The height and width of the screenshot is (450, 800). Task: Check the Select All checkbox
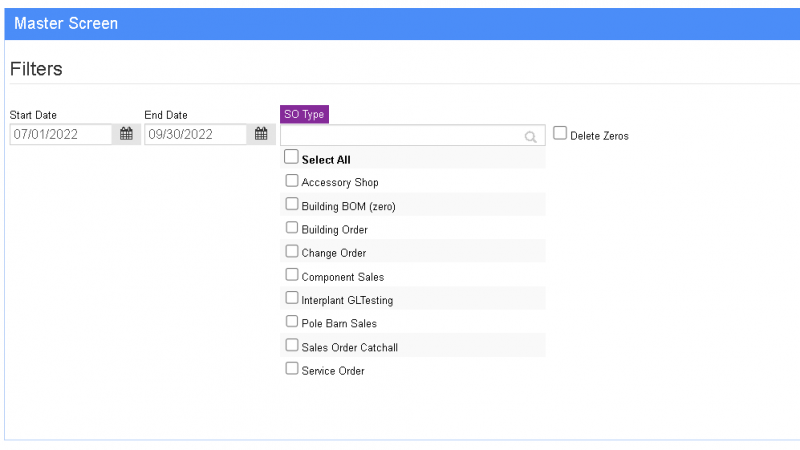coord(291,157)
